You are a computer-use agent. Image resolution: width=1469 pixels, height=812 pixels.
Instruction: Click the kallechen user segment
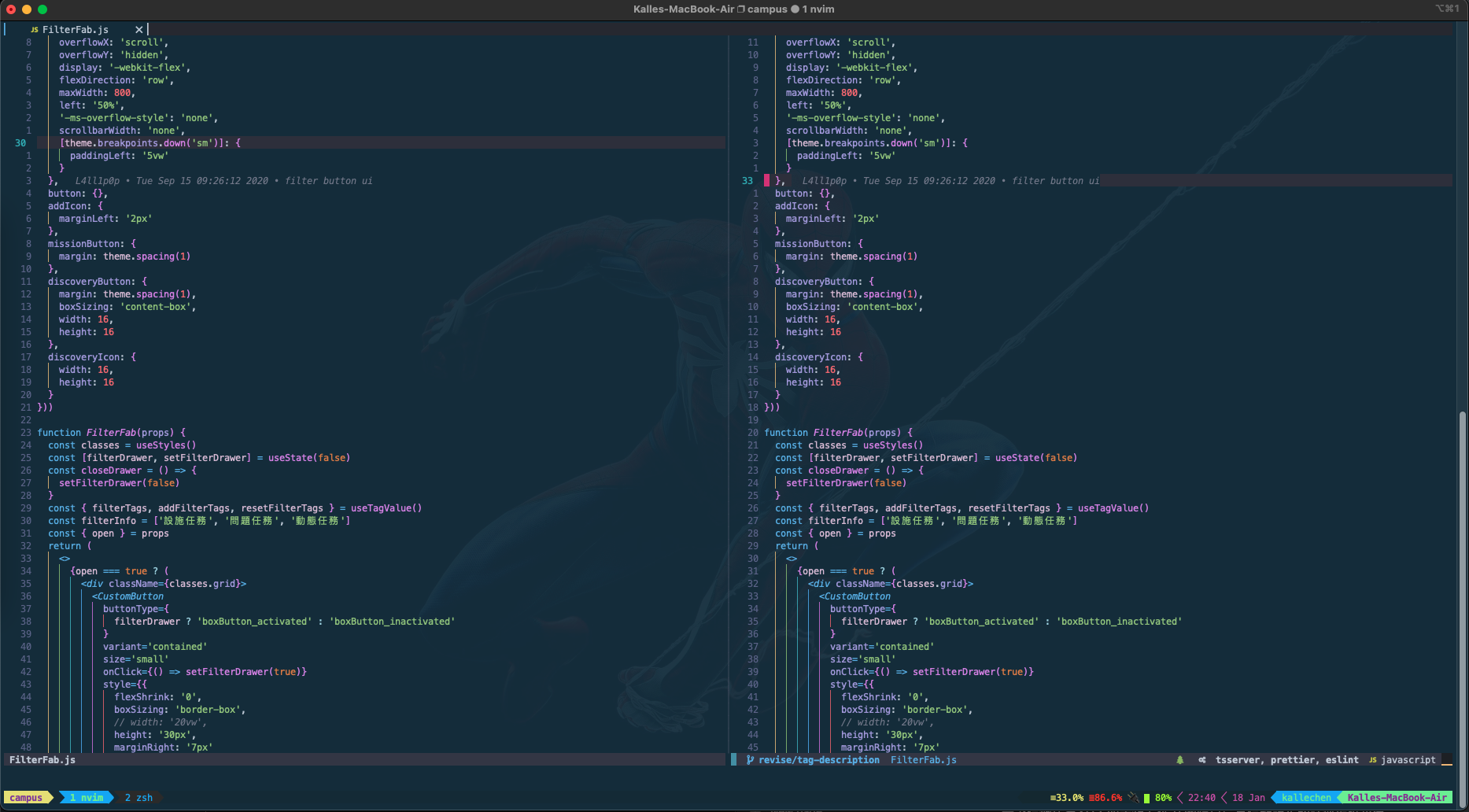click(x=1306, y=798)
